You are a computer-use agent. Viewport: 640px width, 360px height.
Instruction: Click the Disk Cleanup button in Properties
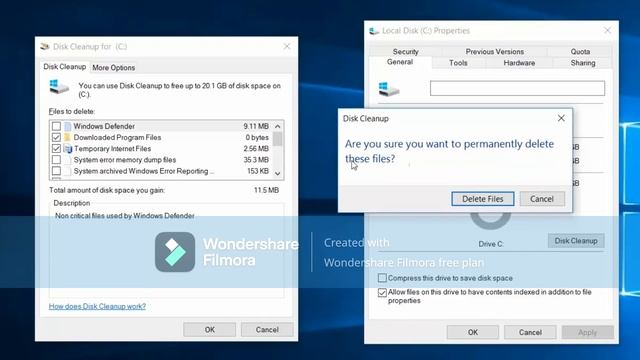(576, 241)
